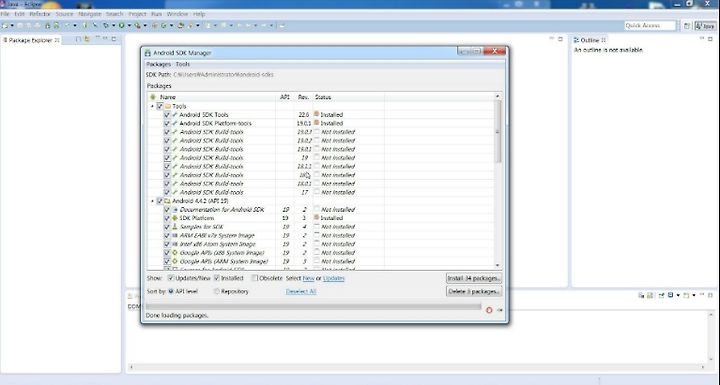Sort packages by the Status column header
Image resolution: width=720 pixels, height=385 pixels.
(349, 97)
